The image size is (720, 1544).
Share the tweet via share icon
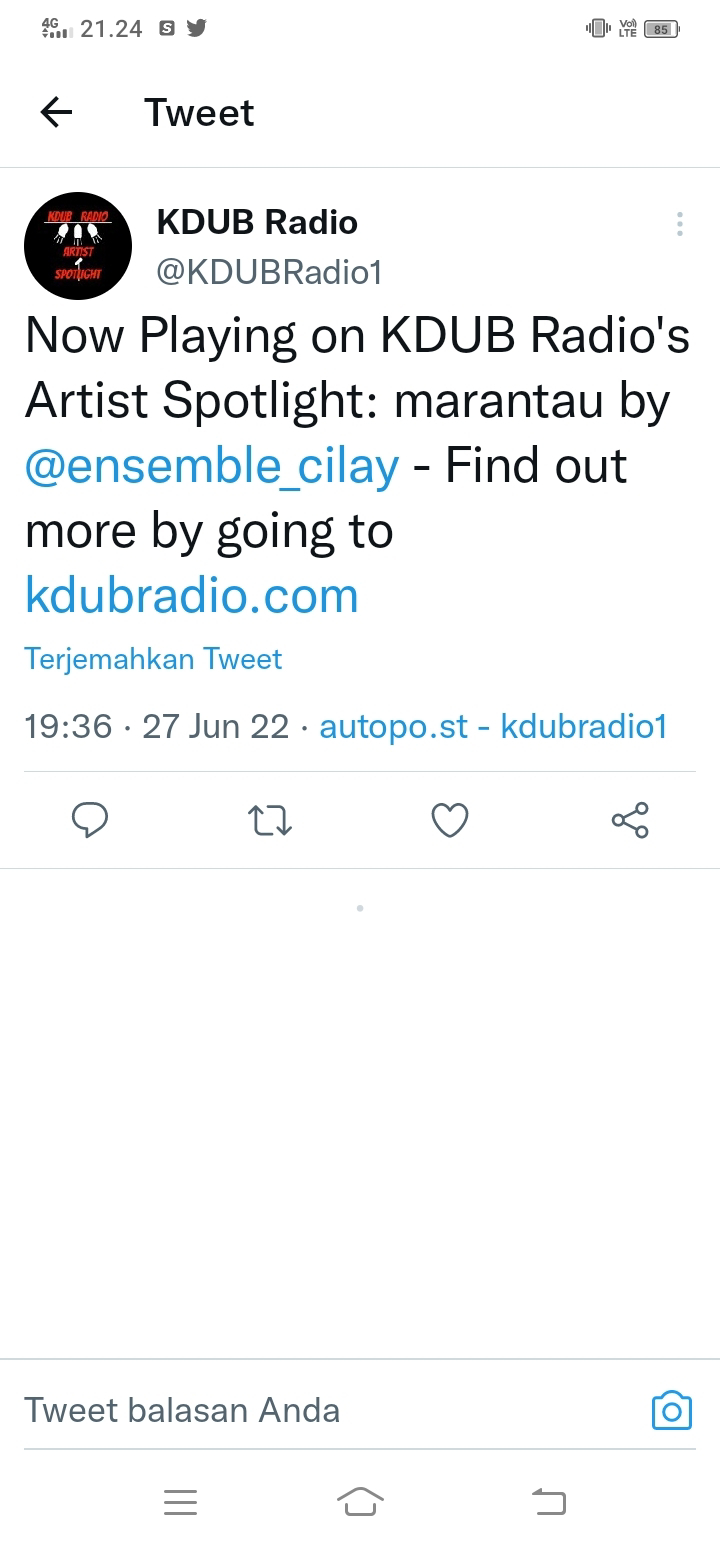[x=630, y=820]
